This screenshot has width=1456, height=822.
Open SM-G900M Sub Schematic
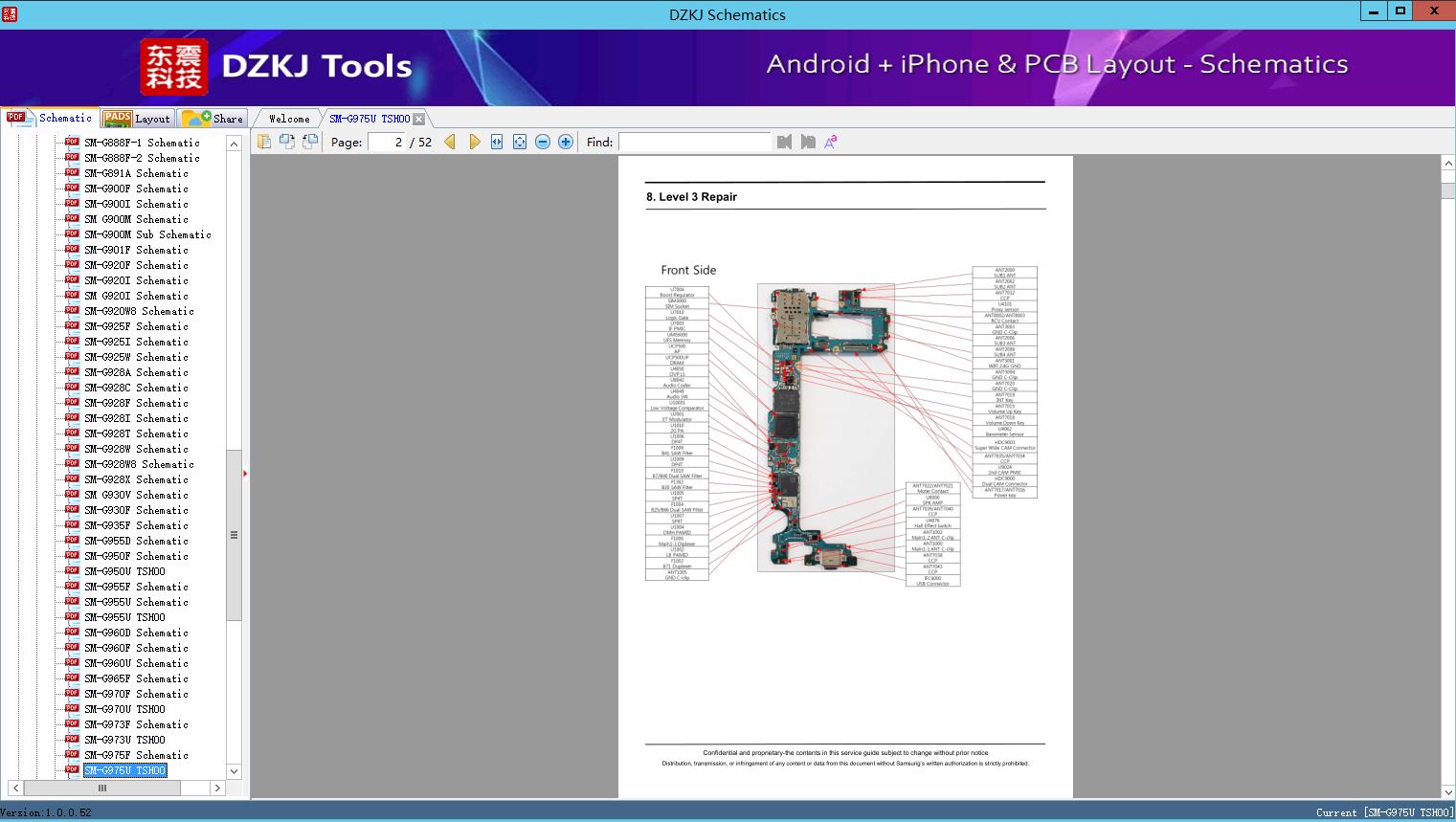147,234
